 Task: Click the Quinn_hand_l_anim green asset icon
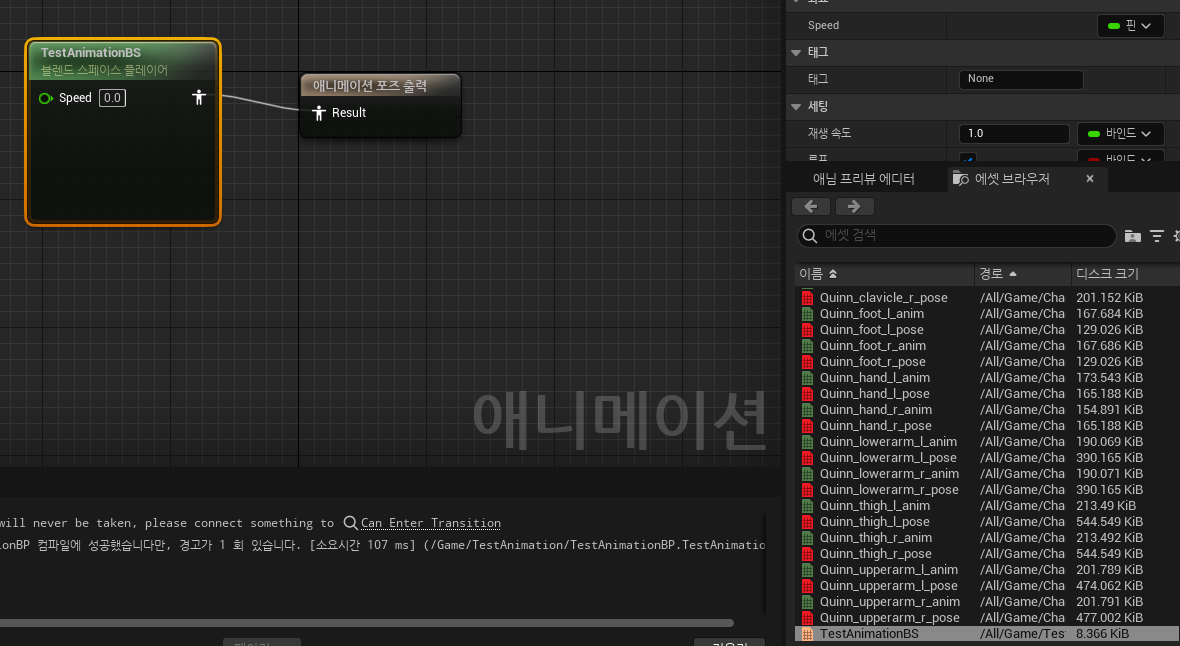point(807,378)
